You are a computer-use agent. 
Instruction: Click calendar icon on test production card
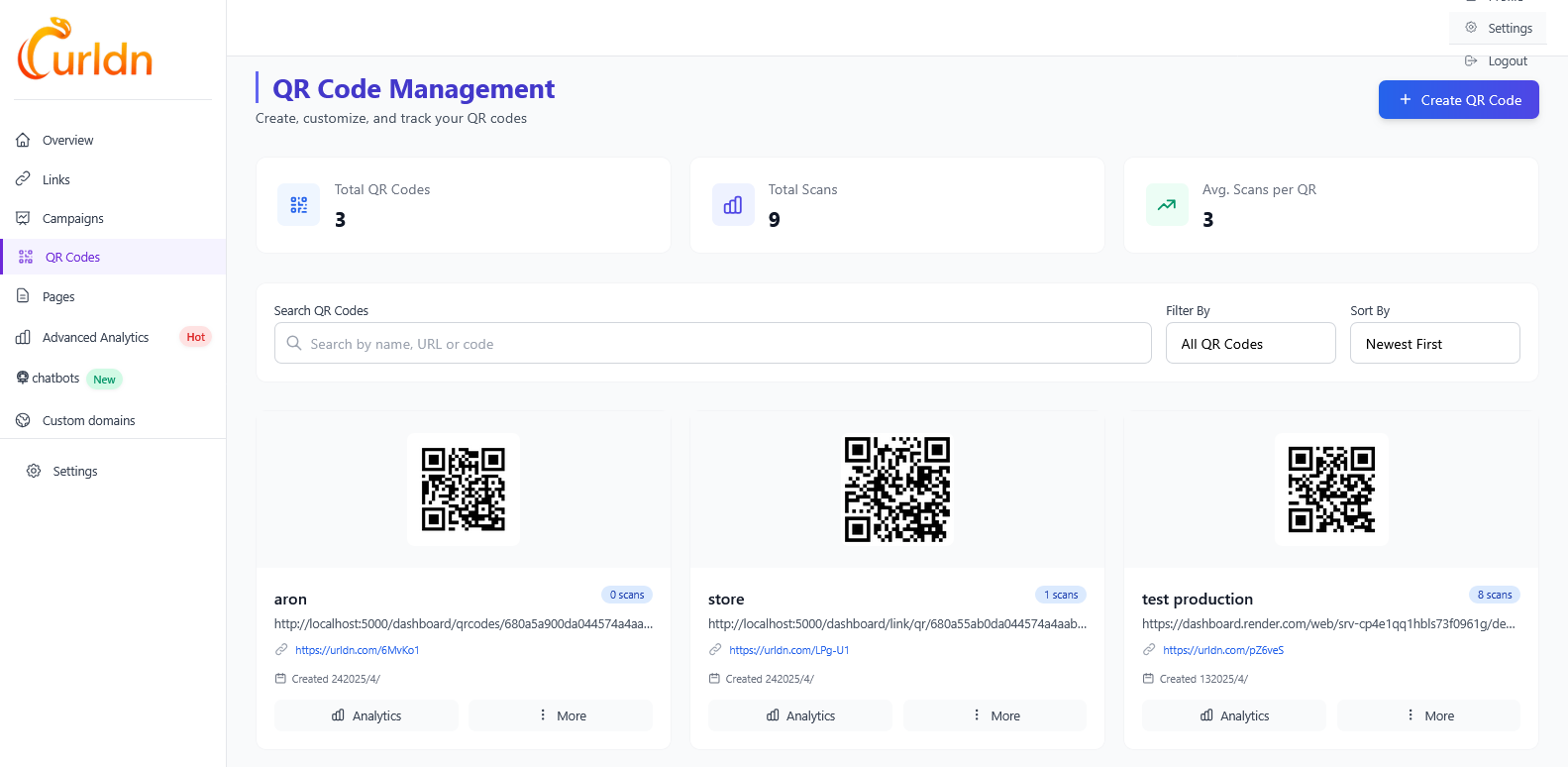pyautogui.click(x=1148, y=679)
